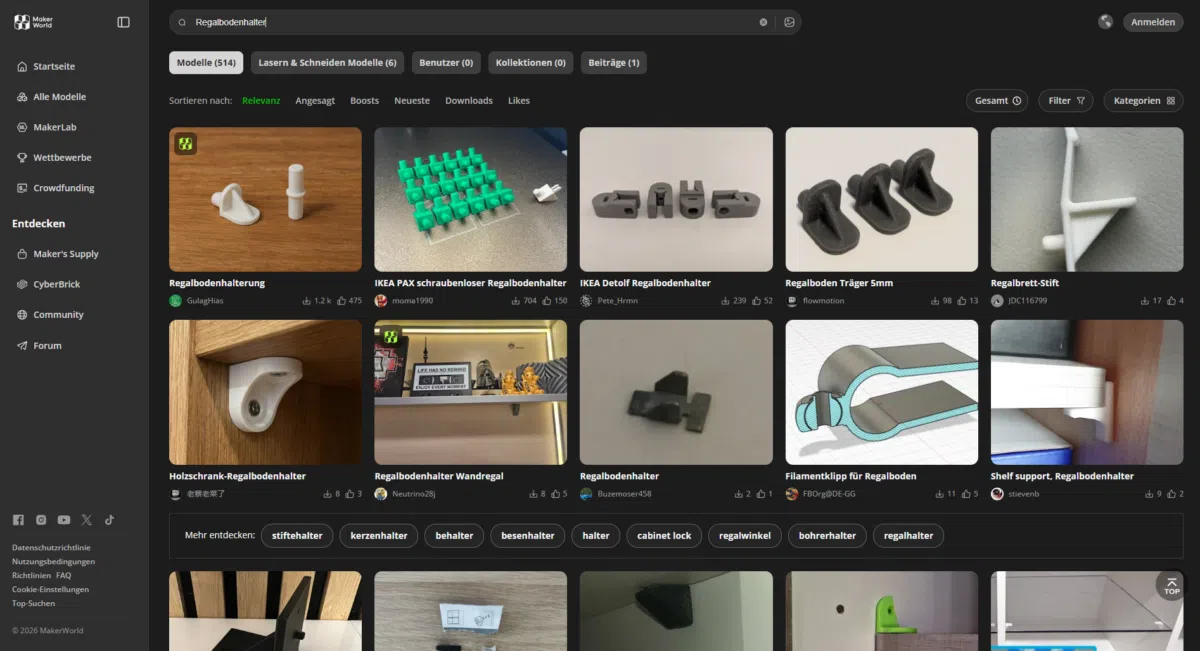Sort results by Neueste
The height and width of the screenshot is (651, 1200).
pos(412,101)
